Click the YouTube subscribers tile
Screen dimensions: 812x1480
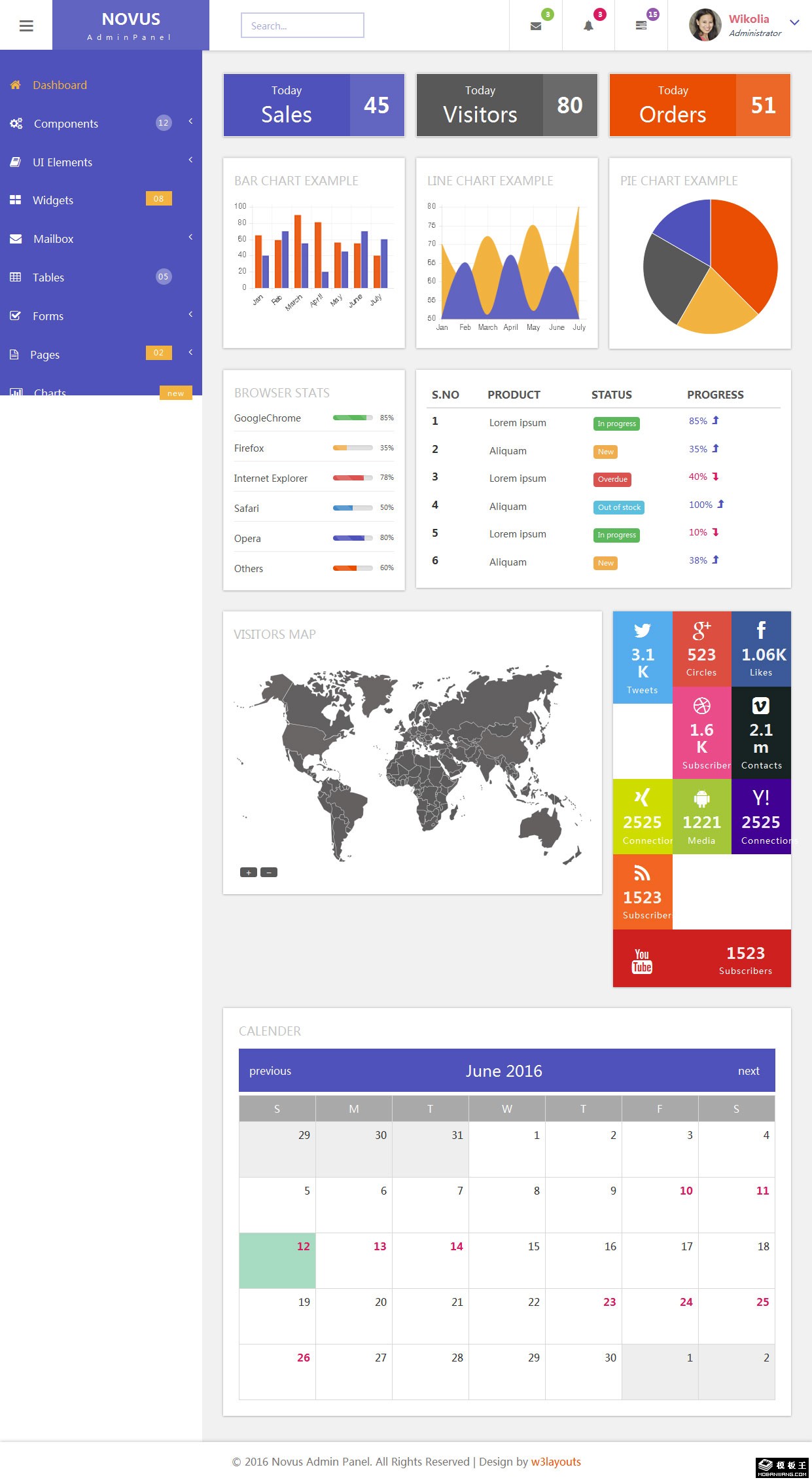pos(701,958)
